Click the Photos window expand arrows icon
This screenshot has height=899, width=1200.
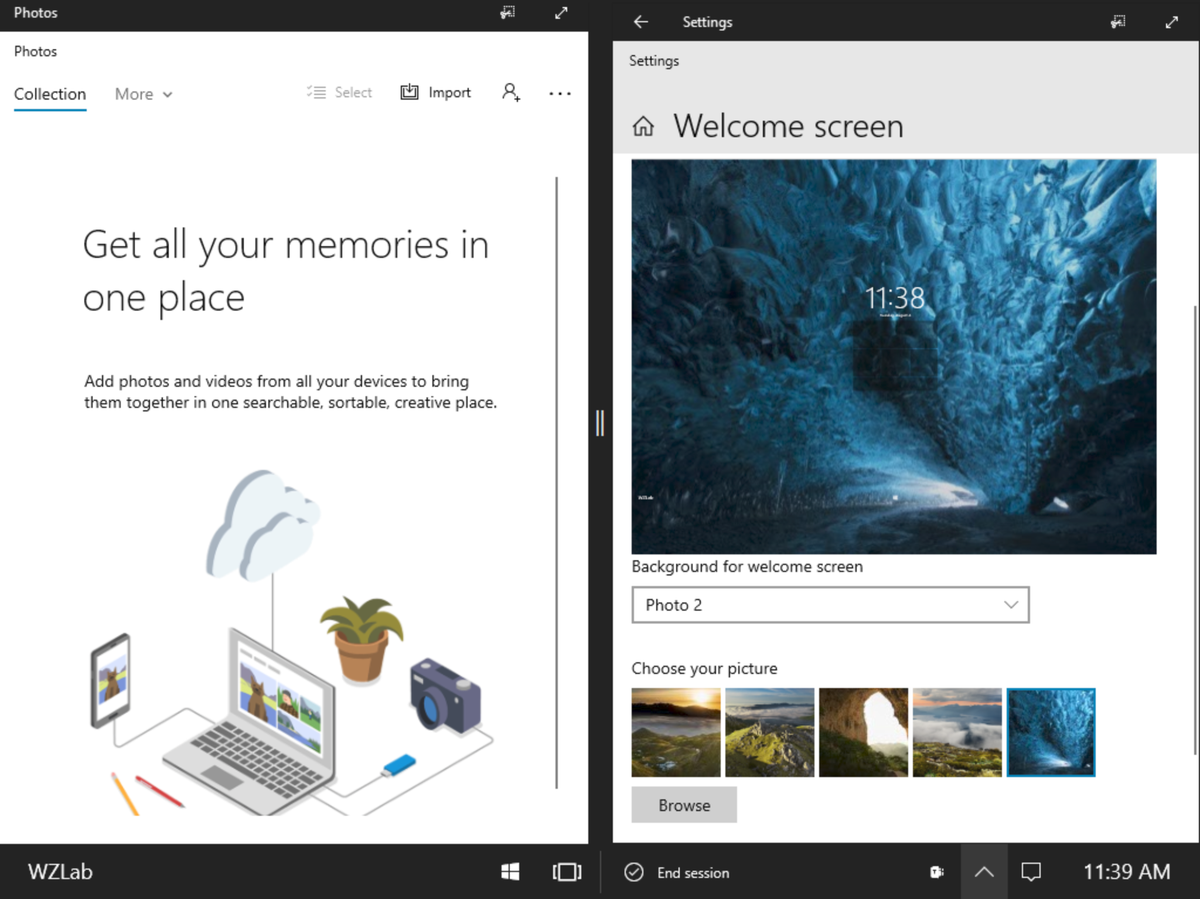tap(561, 14)
